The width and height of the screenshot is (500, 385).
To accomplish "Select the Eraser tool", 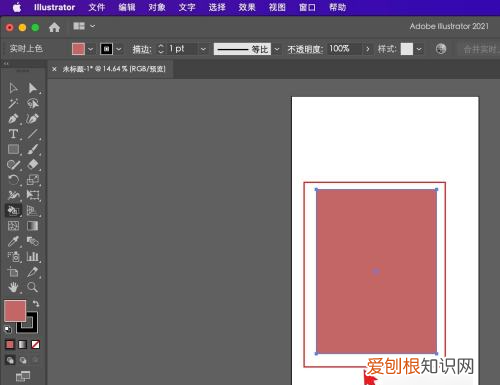I will coord(32,165).
